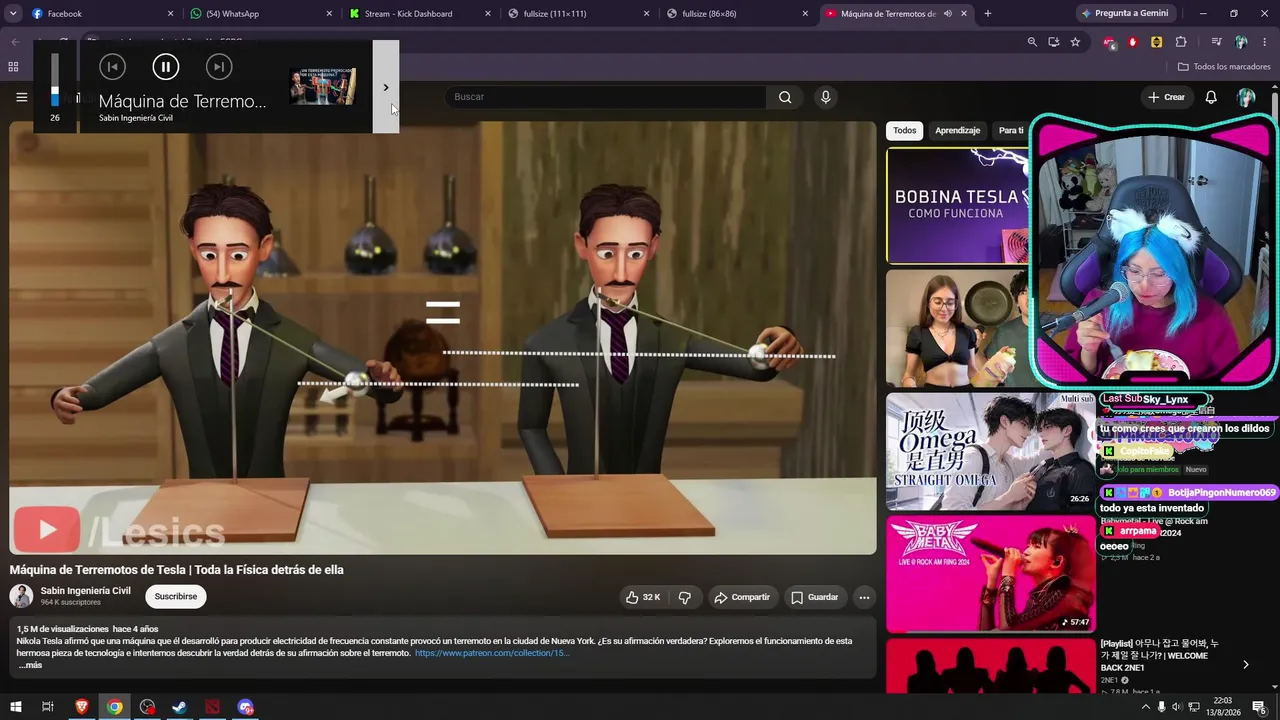Open the red hand blocker extension
This screenshot has width=1280, height=720.
coord(1133,42)
